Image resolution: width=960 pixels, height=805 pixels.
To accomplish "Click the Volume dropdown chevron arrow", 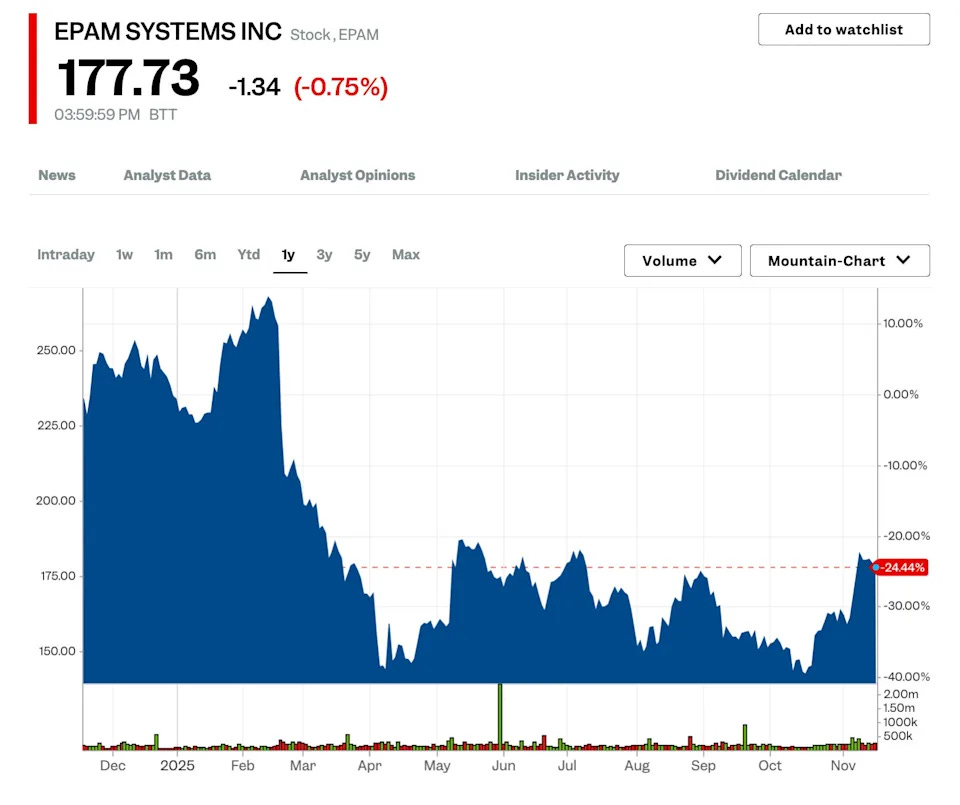I will pyautogui.click(x=714, y=260).
